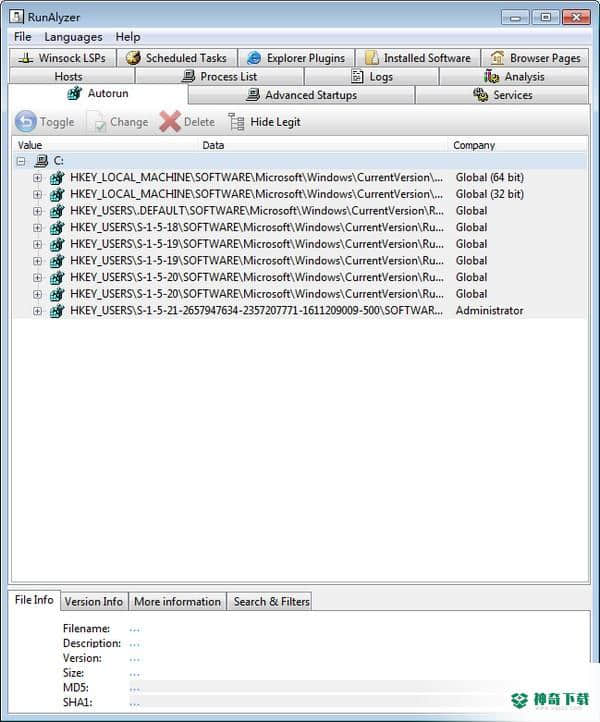Open the Help menu
Screen dimensions: 600x722
[x=128, y=37]
